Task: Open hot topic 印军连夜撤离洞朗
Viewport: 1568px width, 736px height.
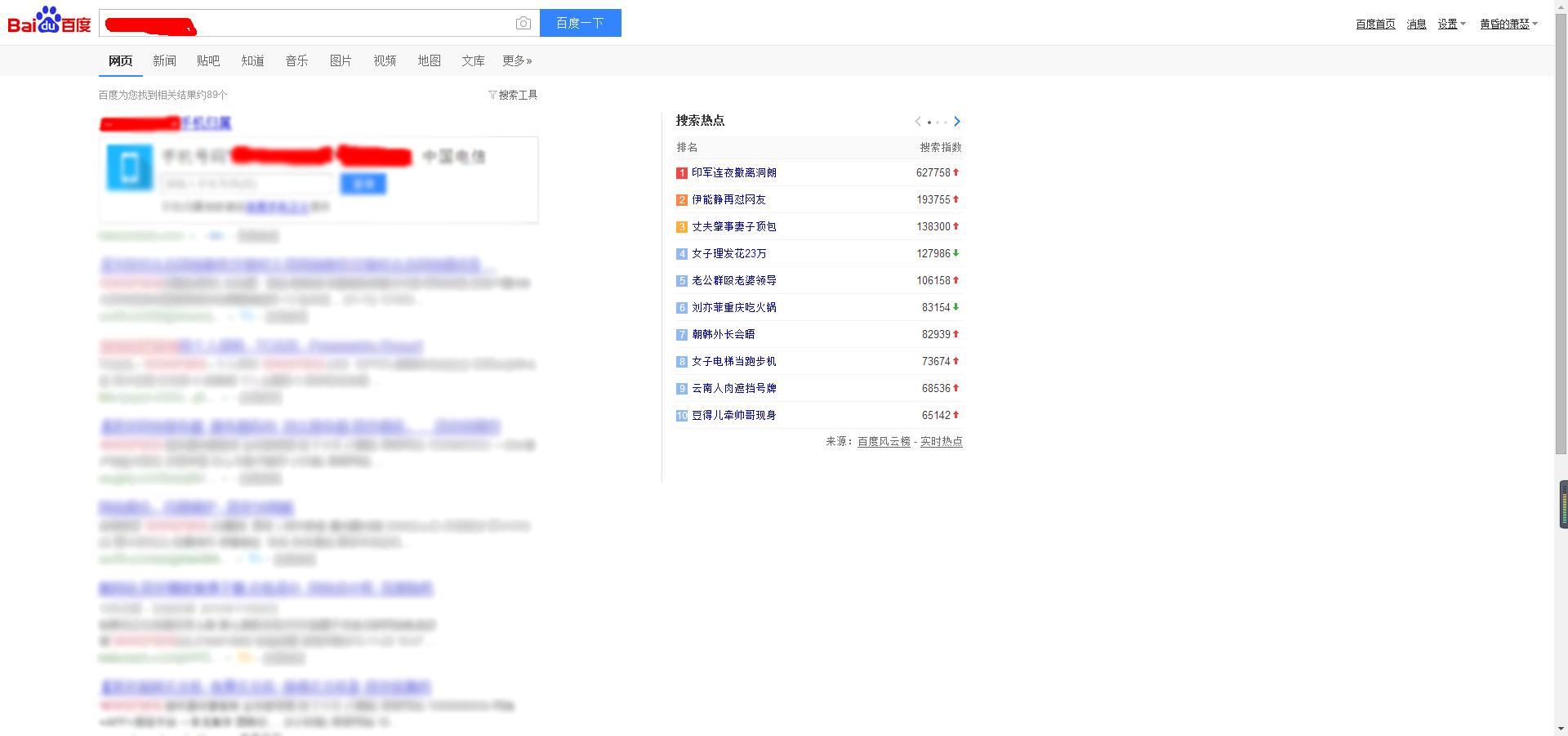Action: tap(734, 173)
